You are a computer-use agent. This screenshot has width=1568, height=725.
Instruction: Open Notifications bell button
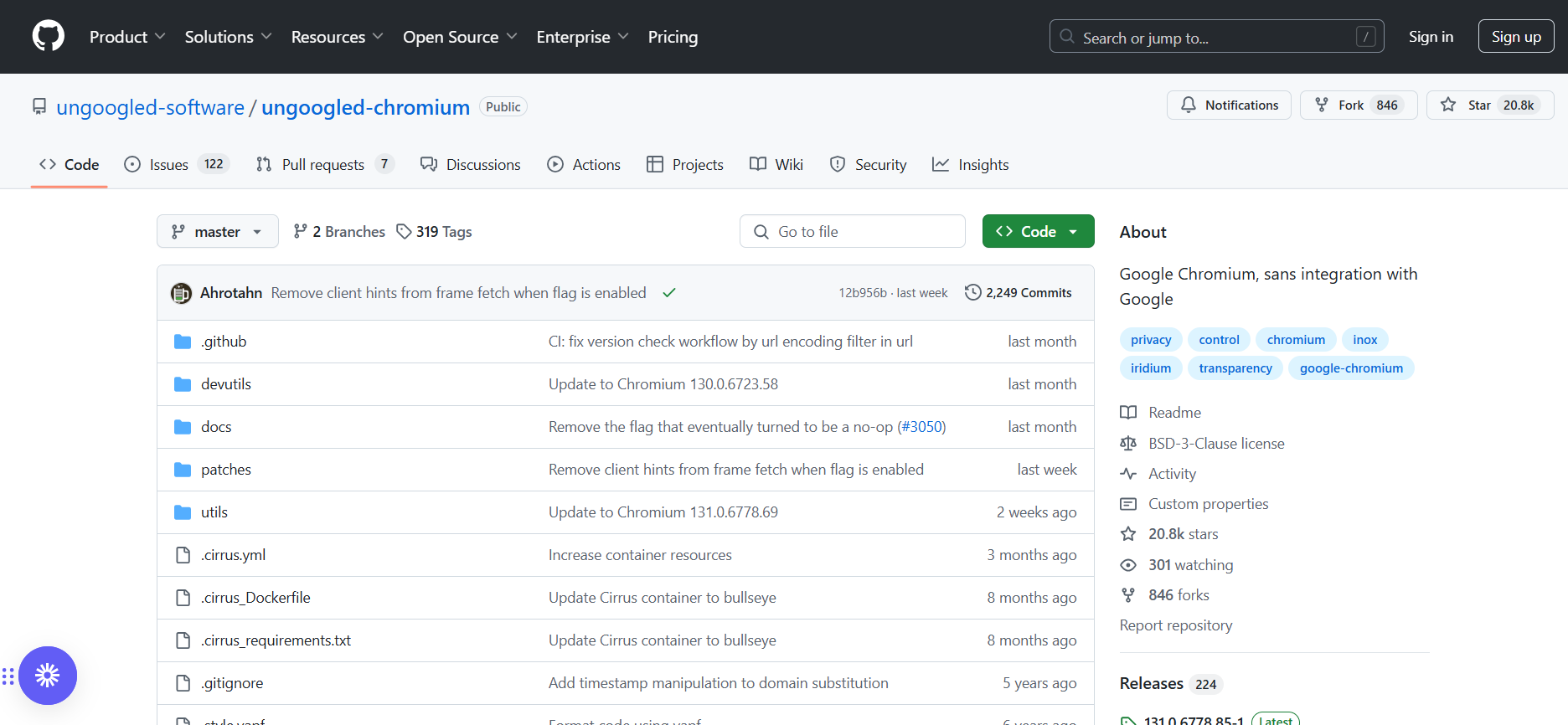(1229, 105)
